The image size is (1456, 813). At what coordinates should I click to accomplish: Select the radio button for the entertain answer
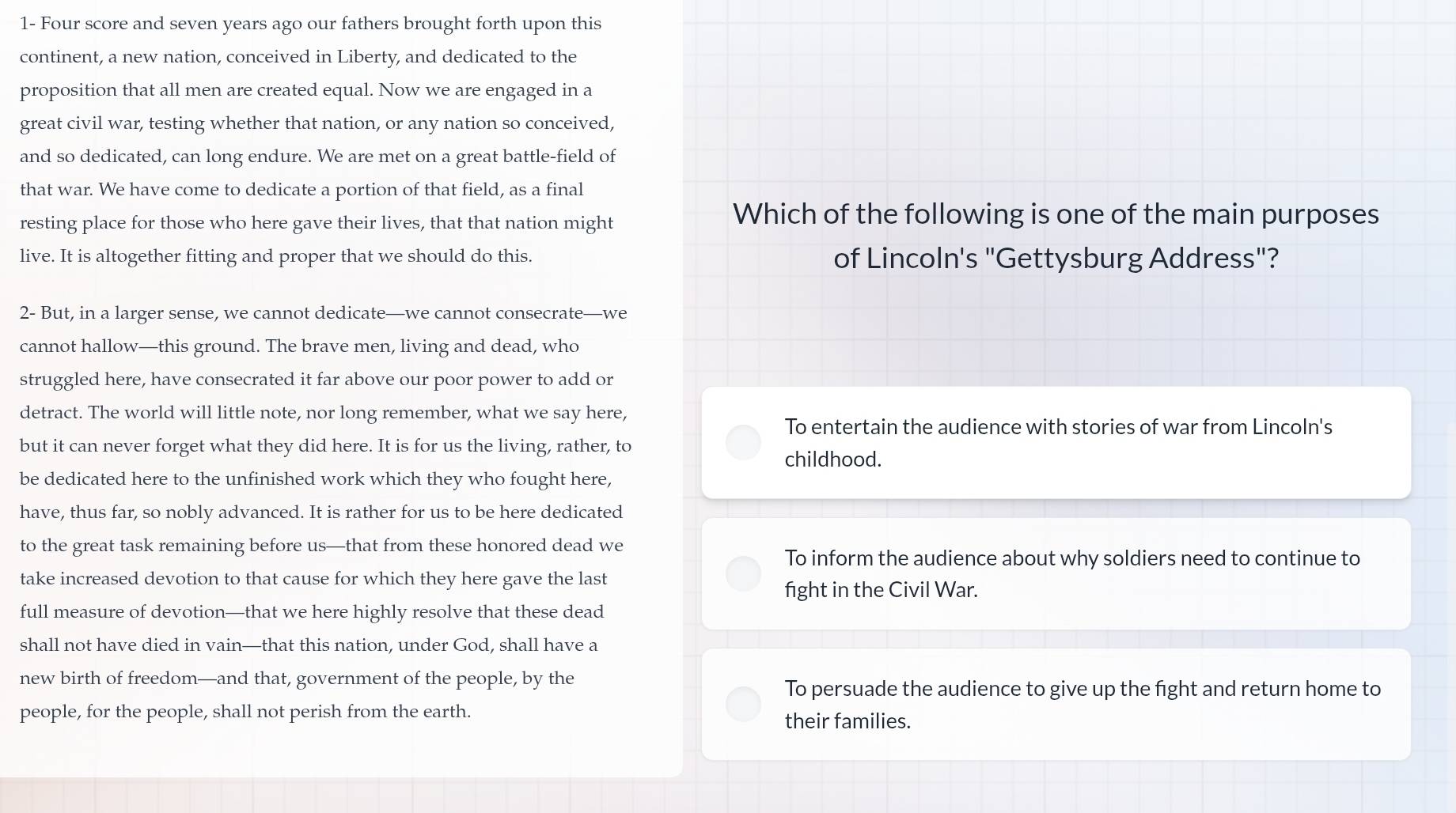click(x=743, y=442)
